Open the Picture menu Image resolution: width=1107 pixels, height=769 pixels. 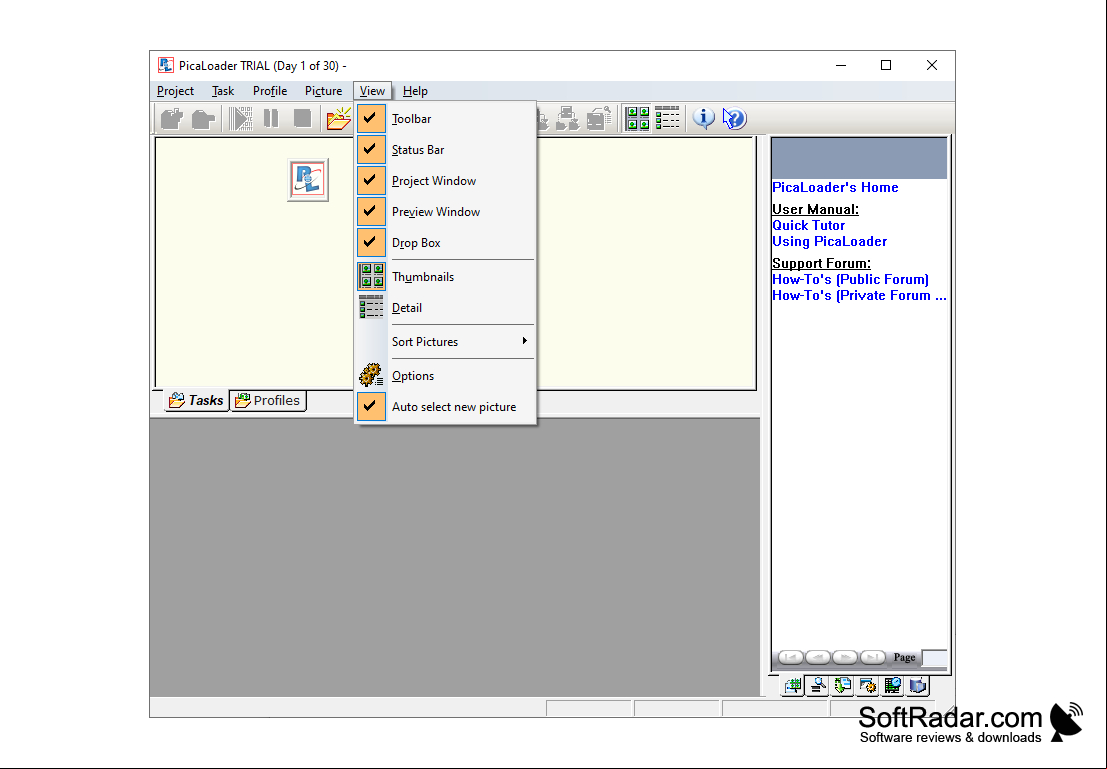pos(323,91)
